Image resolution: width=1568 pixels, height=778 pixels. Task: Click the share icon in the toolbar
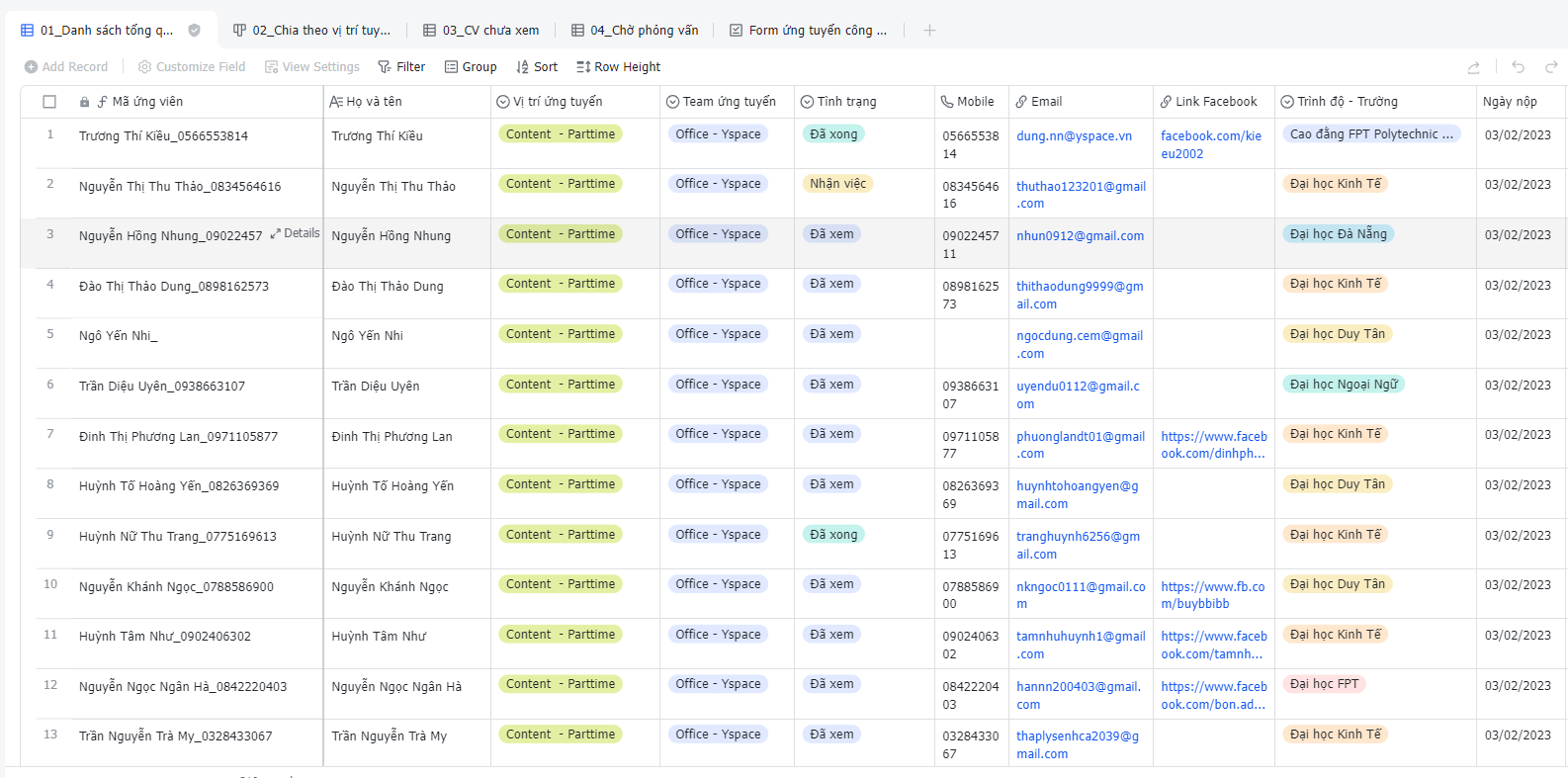1473,67
